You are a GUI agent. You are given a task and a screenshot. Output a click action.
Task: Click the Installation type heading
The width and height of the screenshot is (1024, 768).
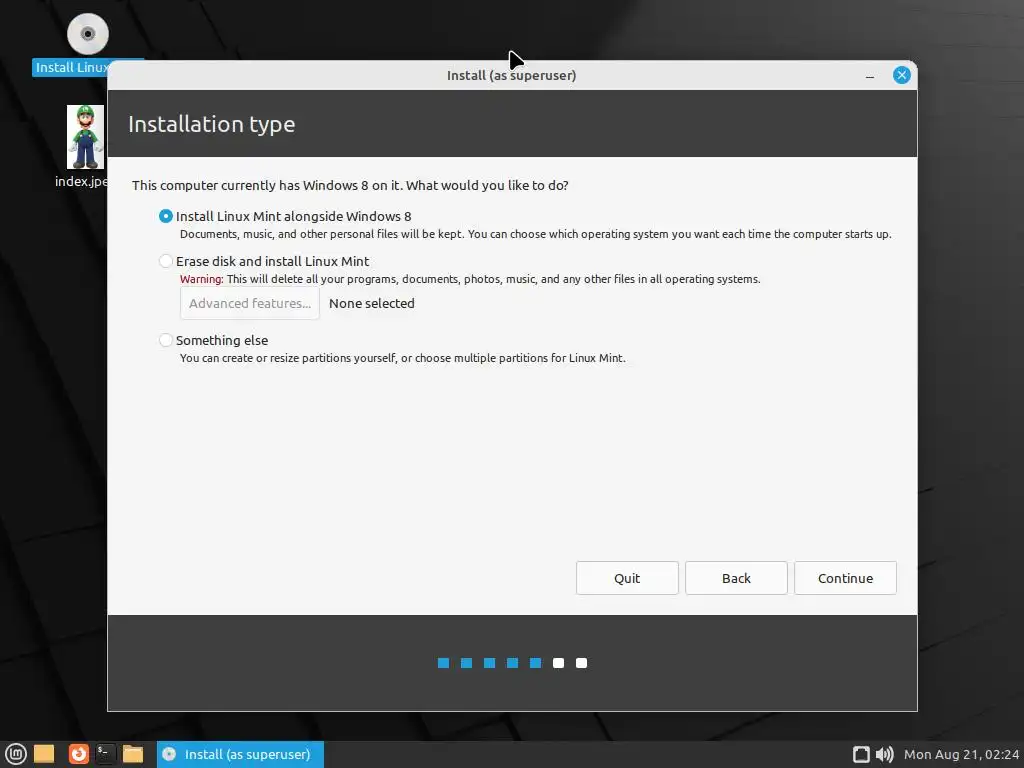(212, 124)
